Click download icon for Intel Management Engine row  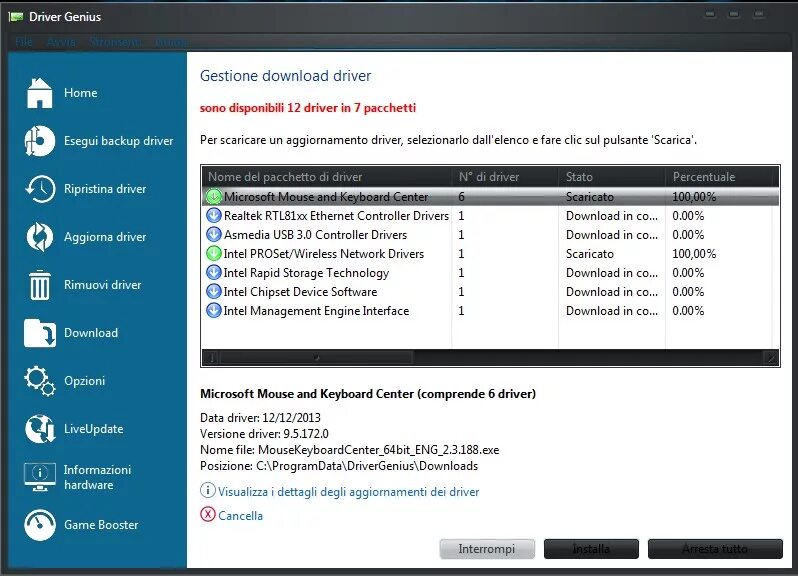(214, 310)
